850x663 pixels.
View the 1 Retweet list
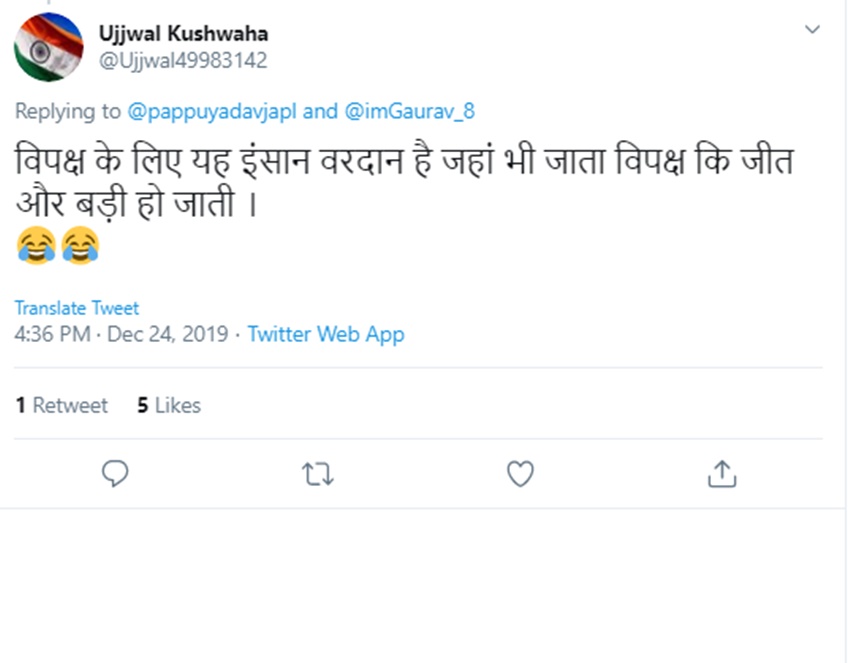pyautogui.click(x=61, y=405)
